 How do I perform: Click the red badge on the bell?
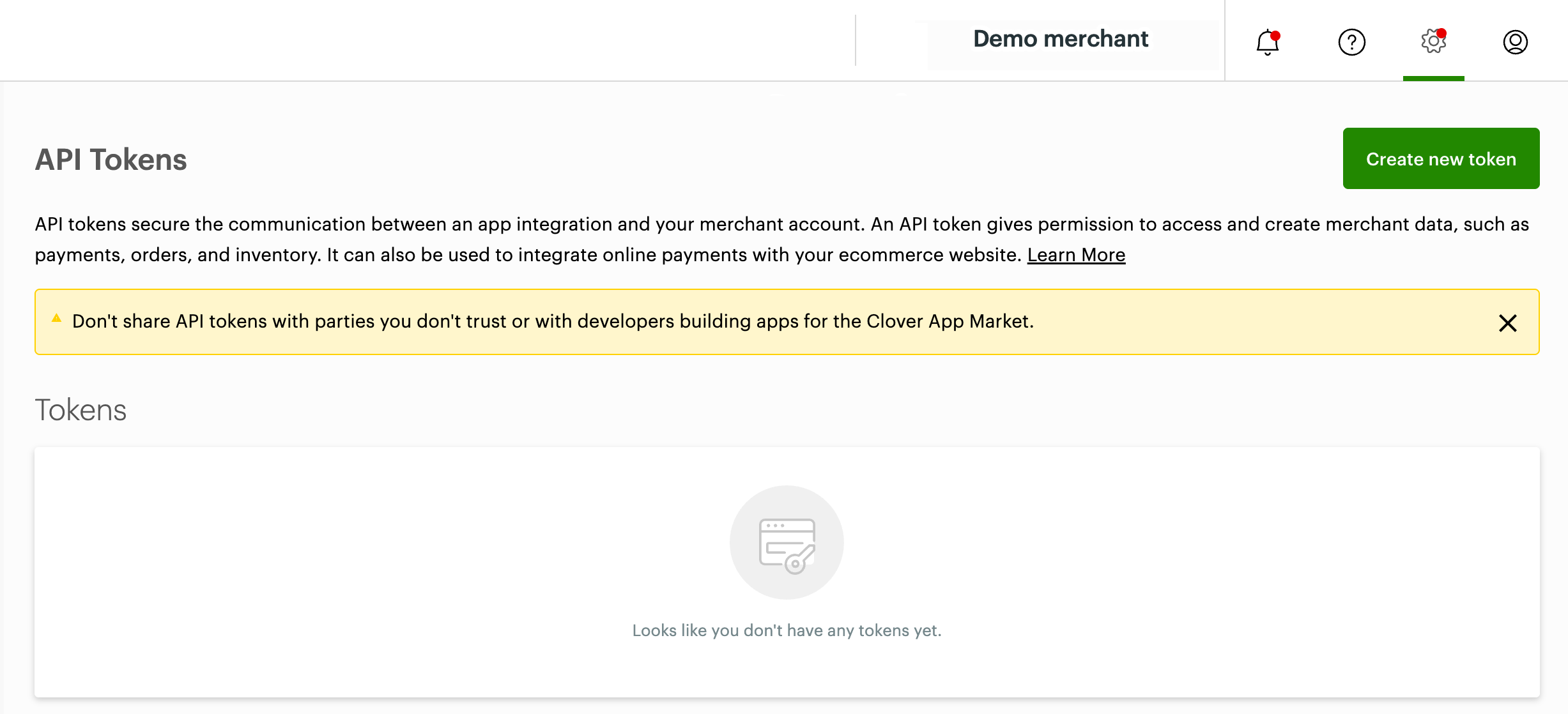coord(1275,35)
